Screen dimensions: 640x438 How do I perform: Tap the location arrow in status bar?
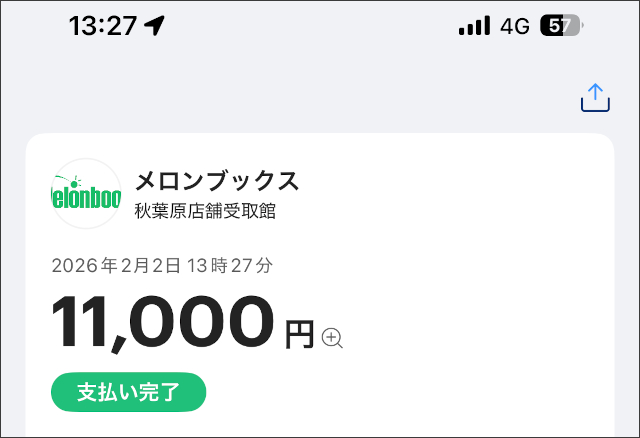click(x=155, y=26)
